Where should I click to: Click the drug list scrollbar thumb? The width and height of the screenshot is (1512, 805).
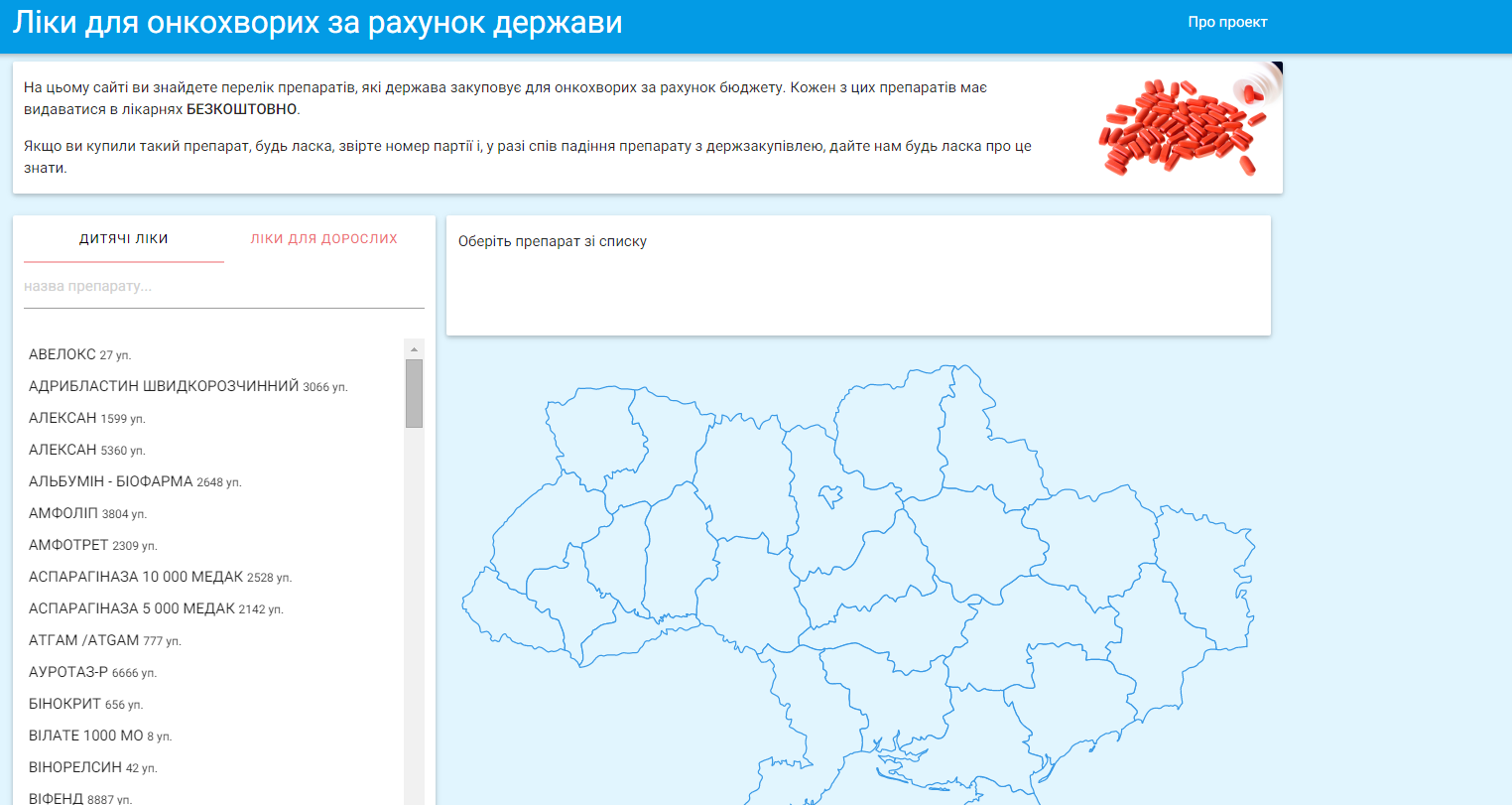click(414, 393)
